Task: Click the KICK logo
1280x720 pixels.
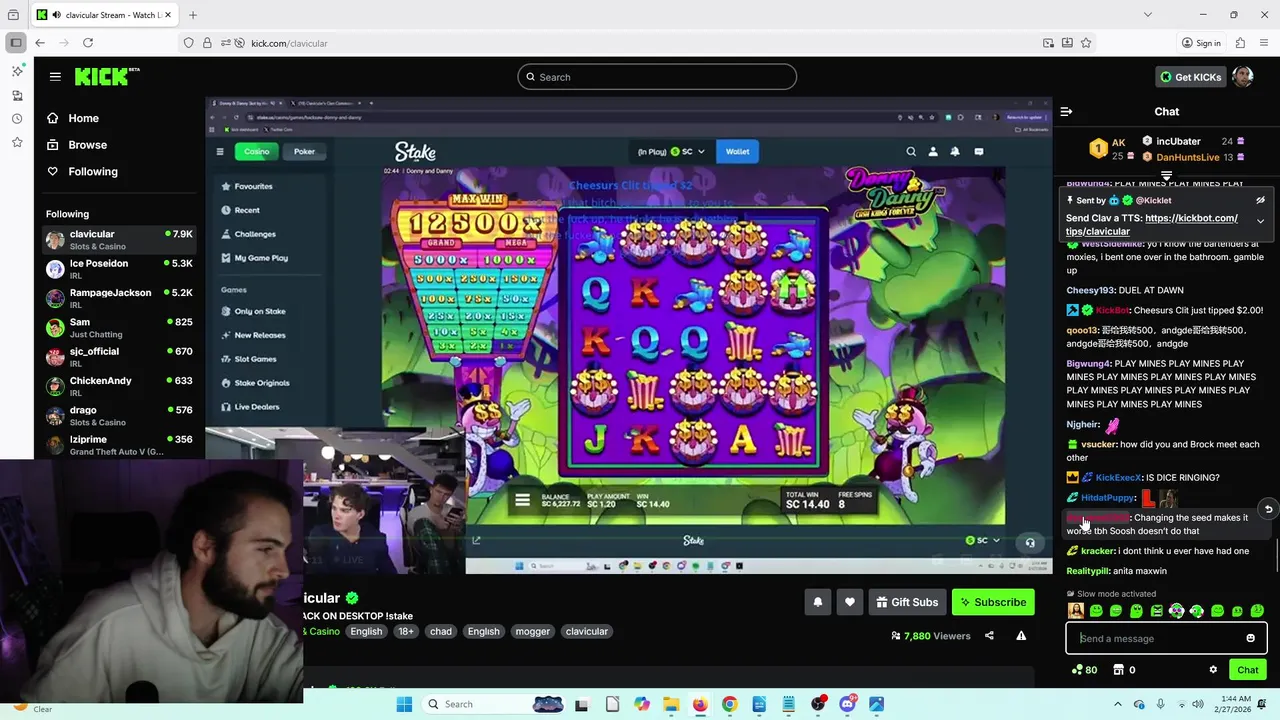Action: click(x=106, y=77)
